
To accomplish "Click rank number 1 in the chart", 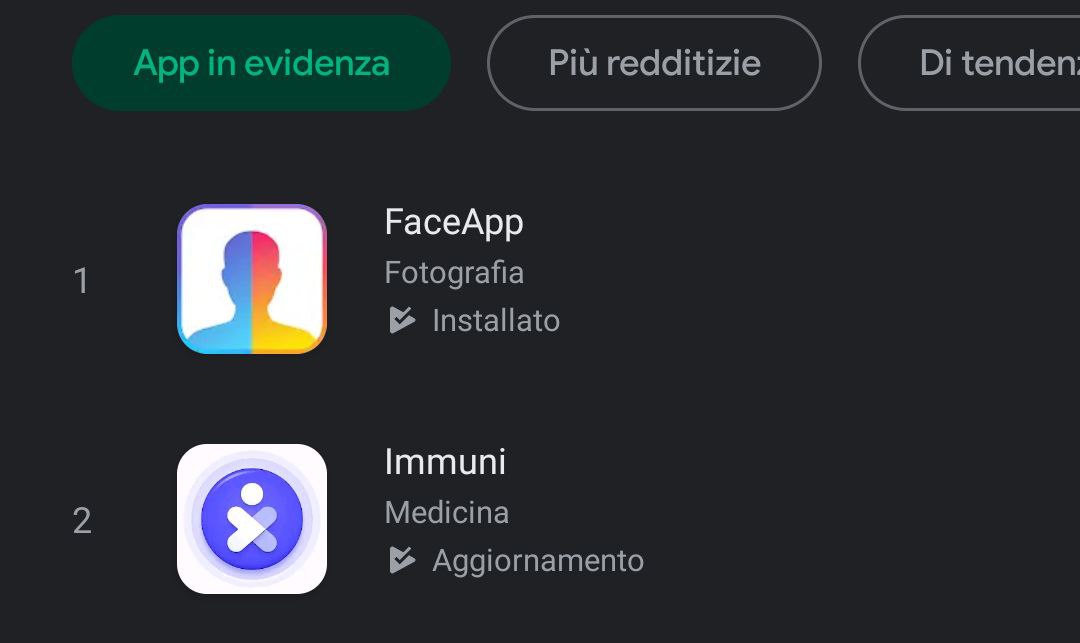I will click(x=82, y=281).
